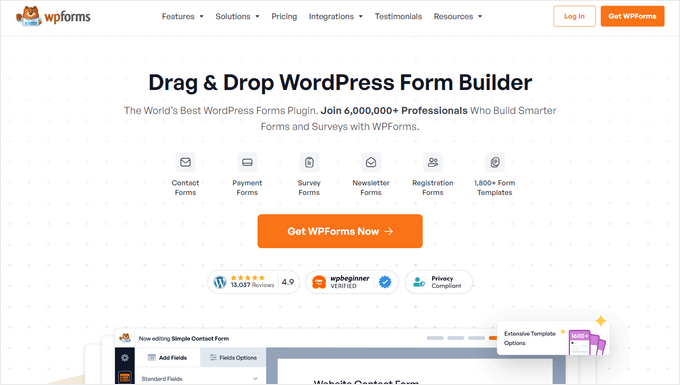Switch to the Fields Options tab
This screenshot has width=680, height=385.
coord(233,358)
